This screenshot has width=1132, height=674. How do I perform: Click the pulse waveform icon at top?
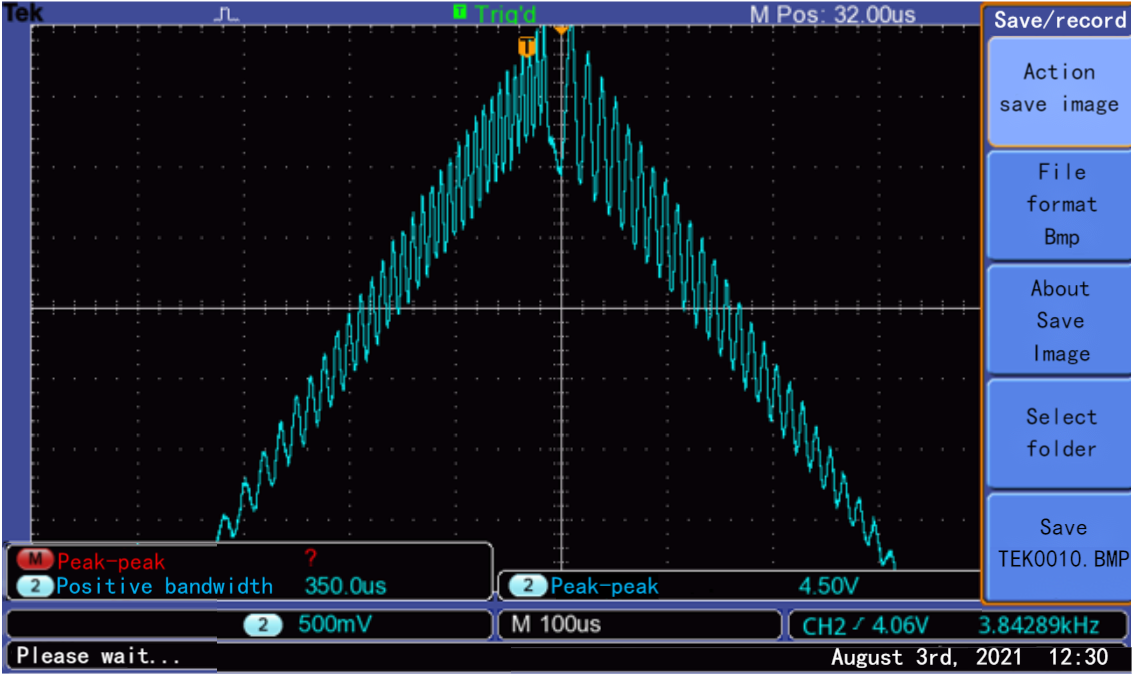(227, 14)
